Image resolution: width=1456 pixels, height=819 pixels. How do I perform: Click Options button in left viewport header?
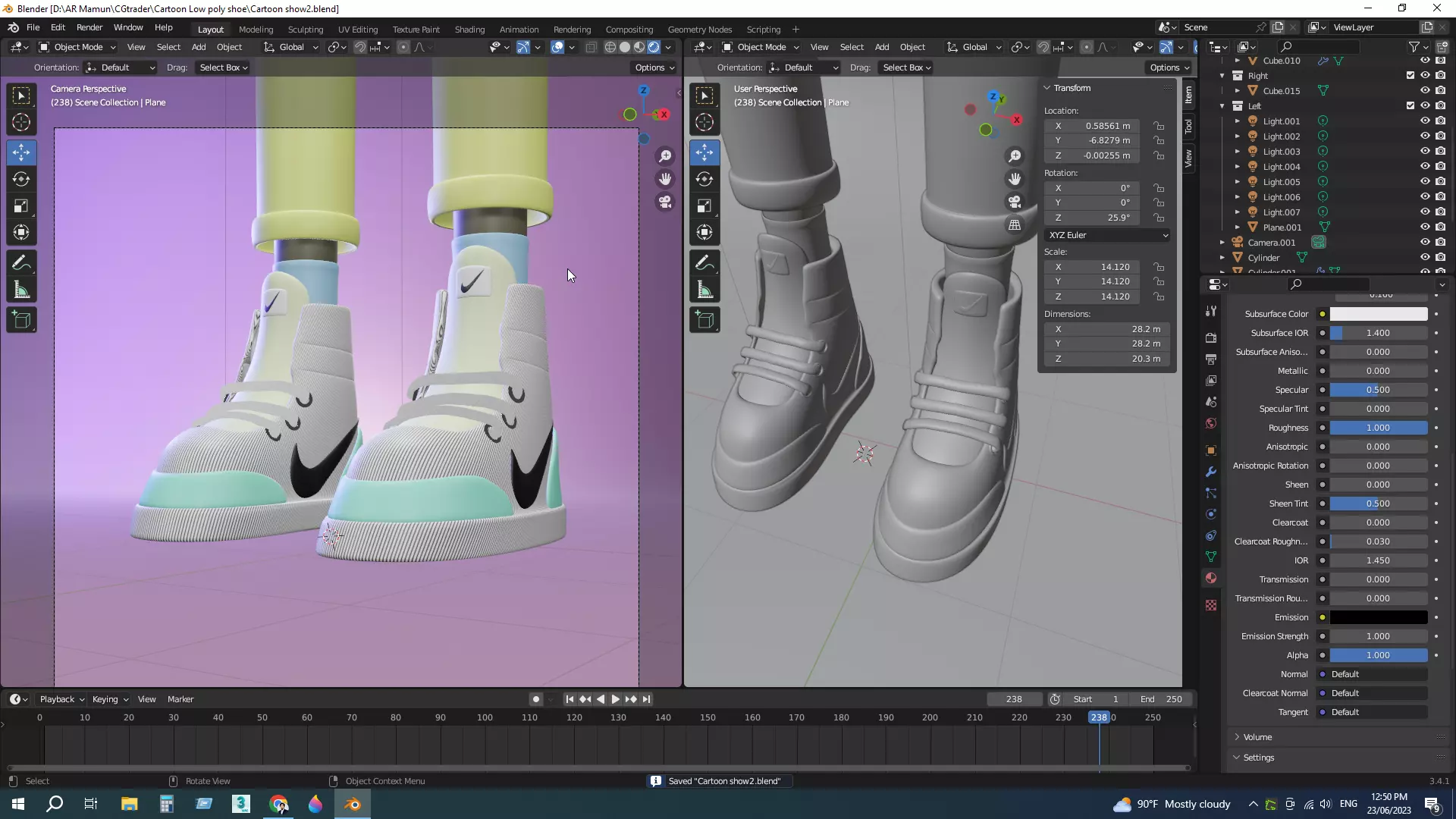tap(654, 67)
